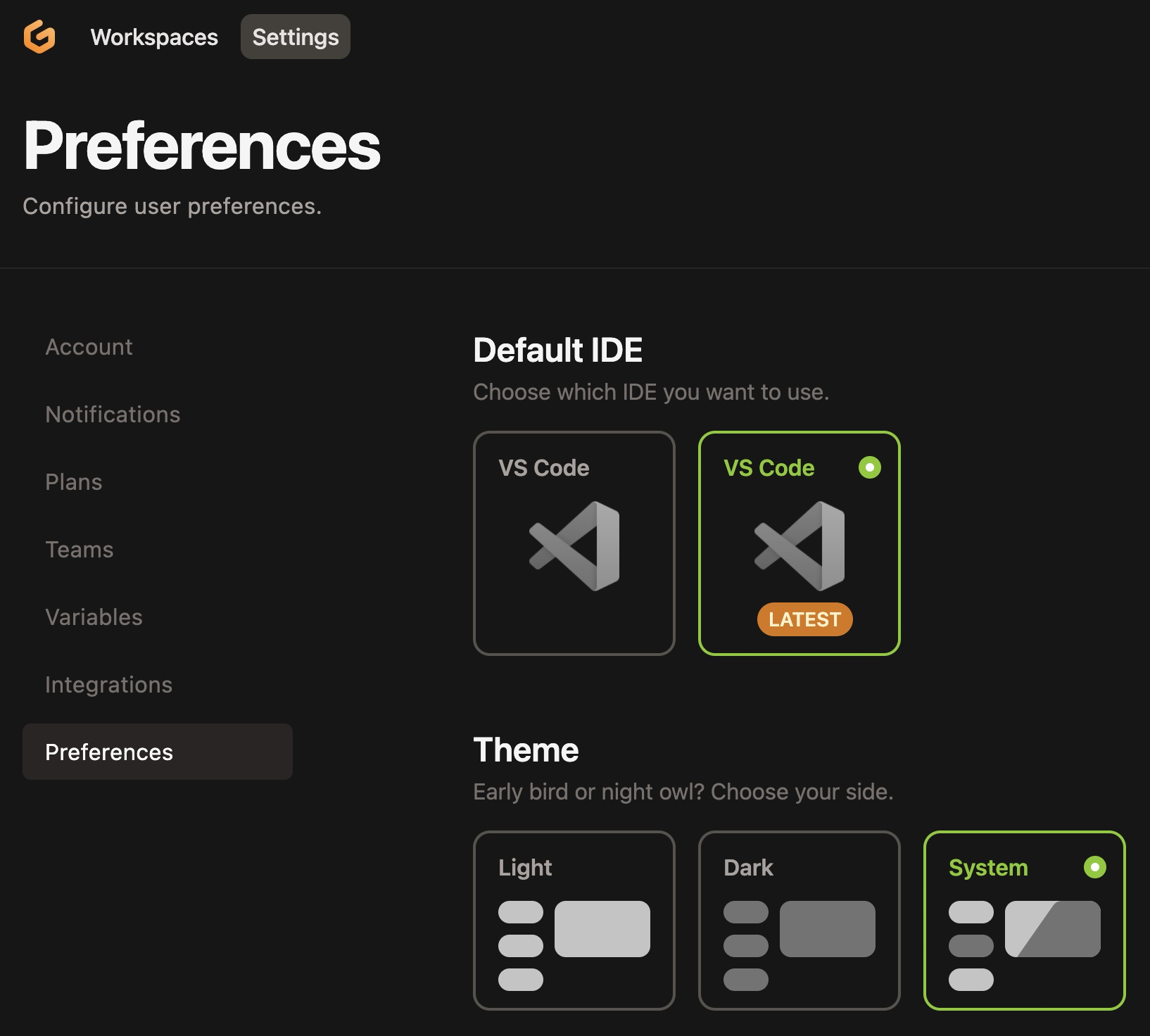The image size is (1150, 1036).
Task: Open Notifications preferences
Action: (x=113, y=414)
